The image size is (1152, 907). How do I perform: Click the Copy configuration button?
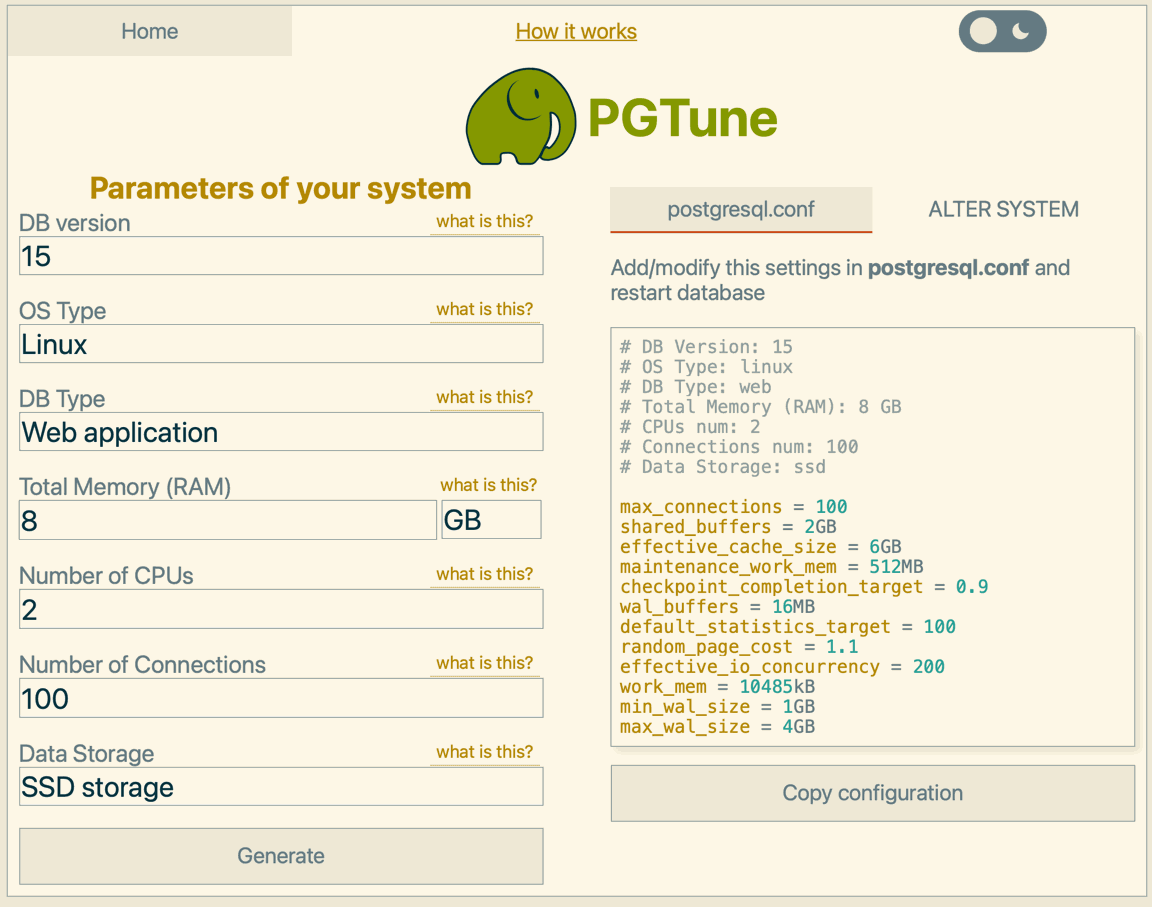point(872,793)
